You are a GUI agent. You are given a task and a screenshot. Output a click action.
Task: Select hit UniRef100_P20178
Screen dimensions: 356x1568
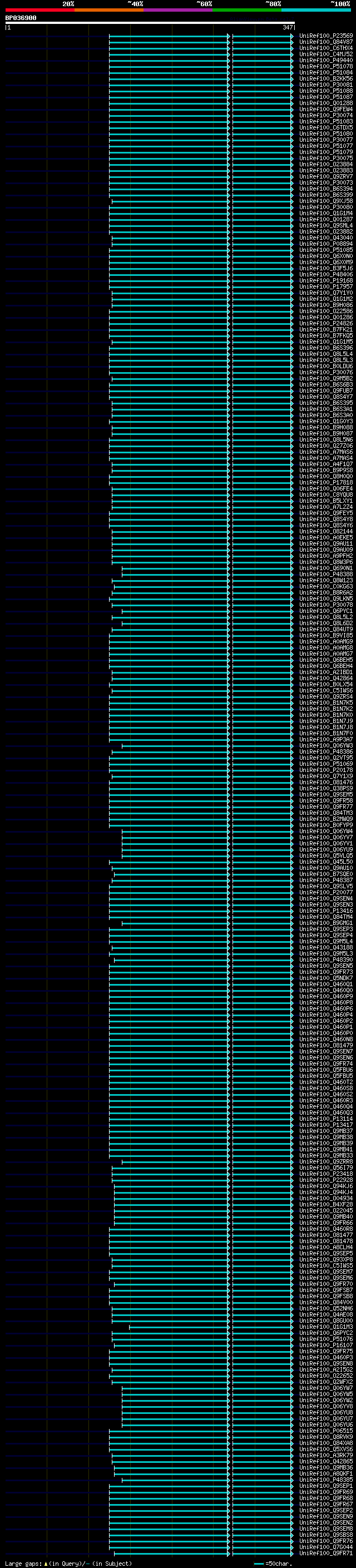coord(326,770)
